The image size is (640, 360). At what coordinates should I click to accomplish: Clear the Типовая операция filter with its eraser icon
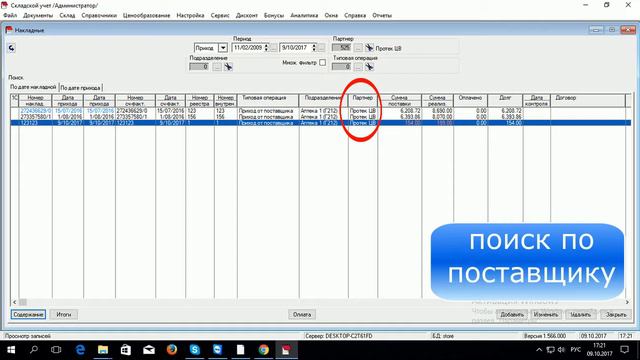click(369, 67)
